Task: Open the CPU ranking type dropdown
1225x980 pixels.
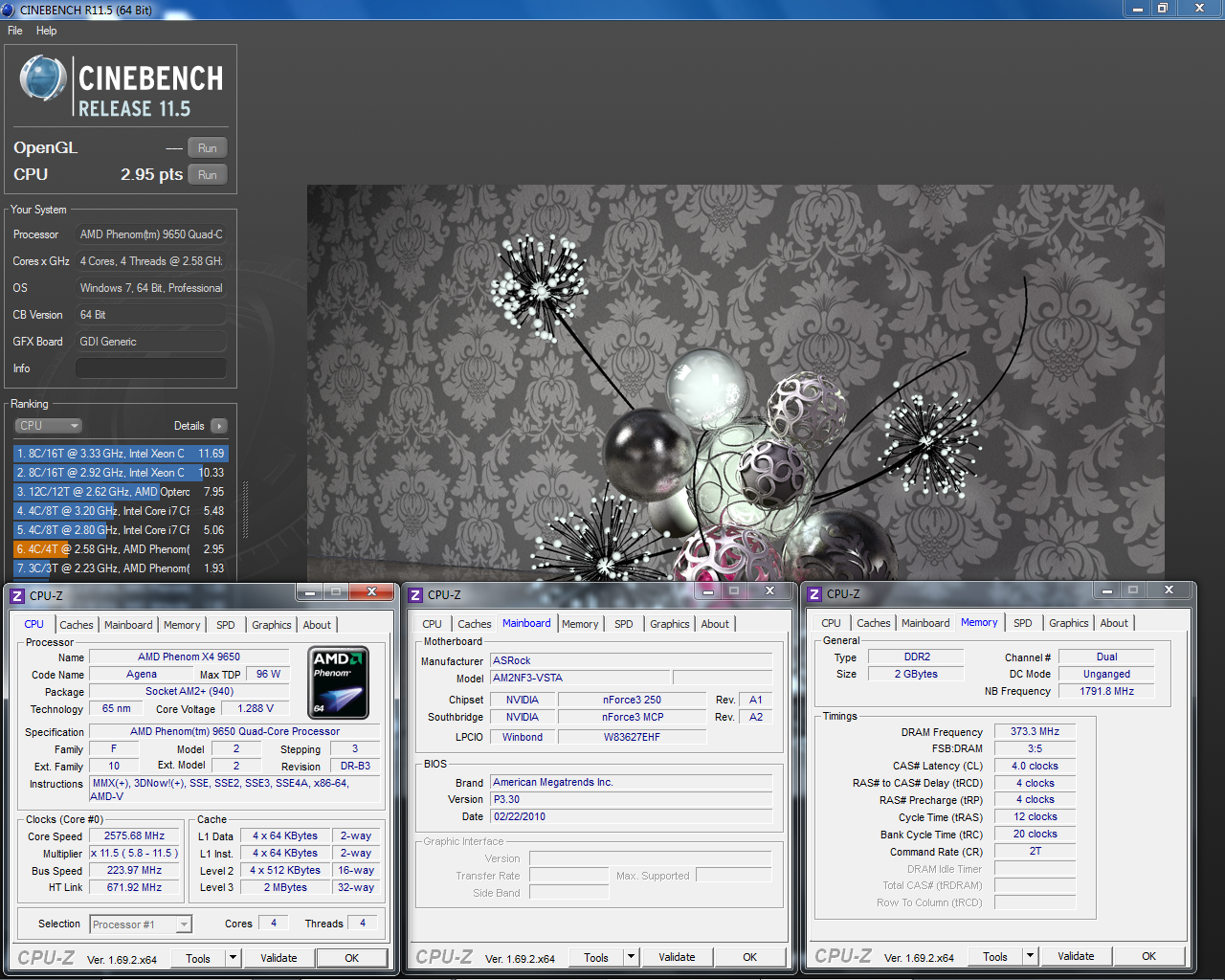Action: 48,426
